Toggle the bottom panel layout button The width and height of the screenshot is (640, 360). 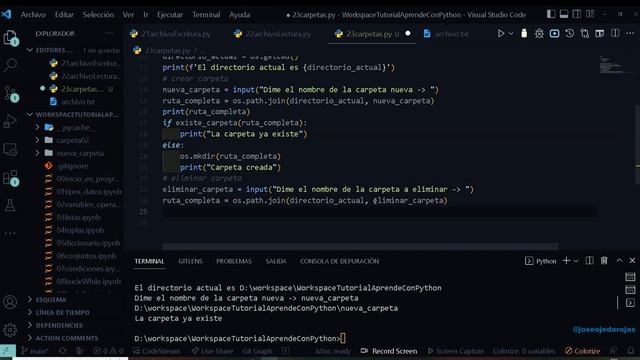[564, 14]
